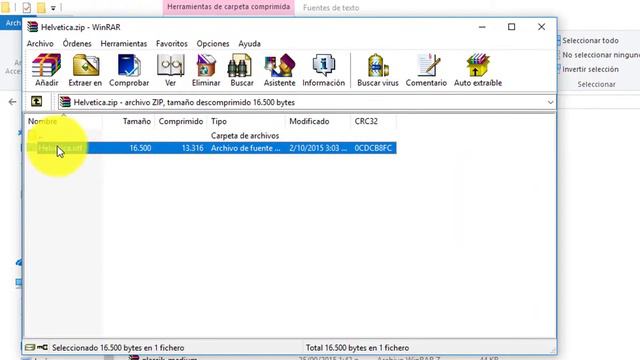Open the Archivo menu

click(40, 44)
